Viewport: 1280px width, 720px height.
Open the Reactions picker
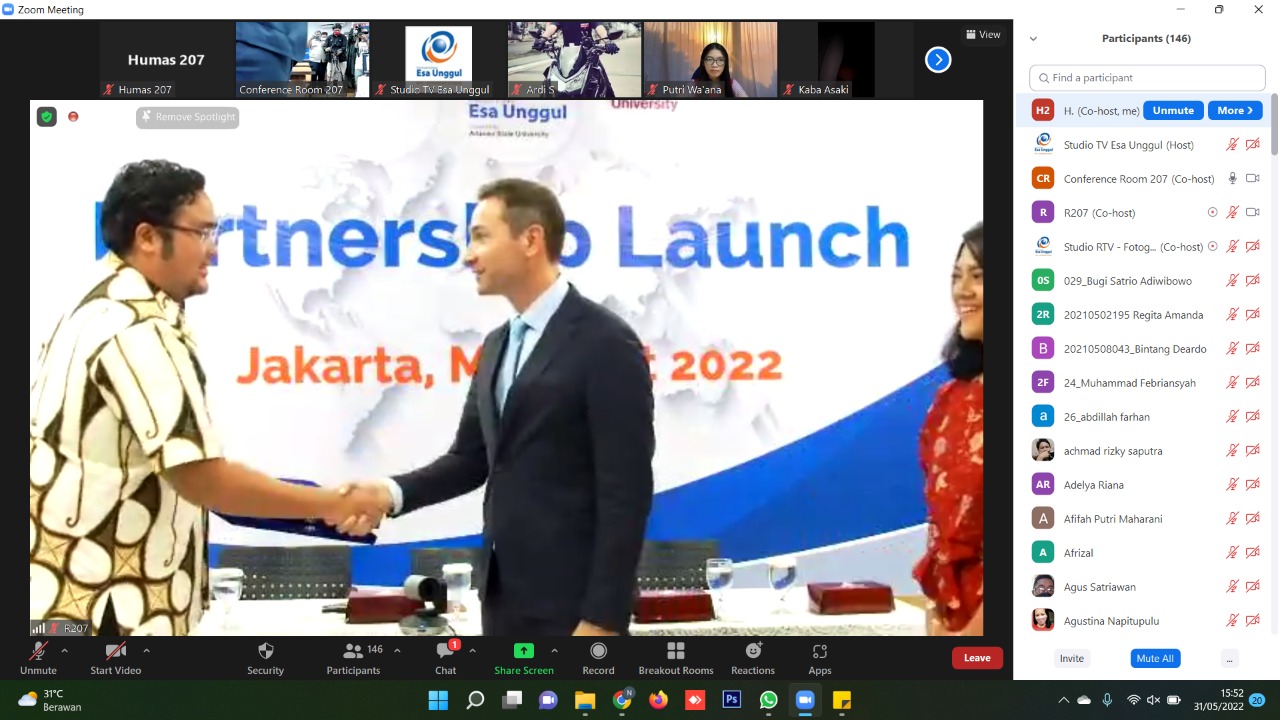tap(753, 658)
